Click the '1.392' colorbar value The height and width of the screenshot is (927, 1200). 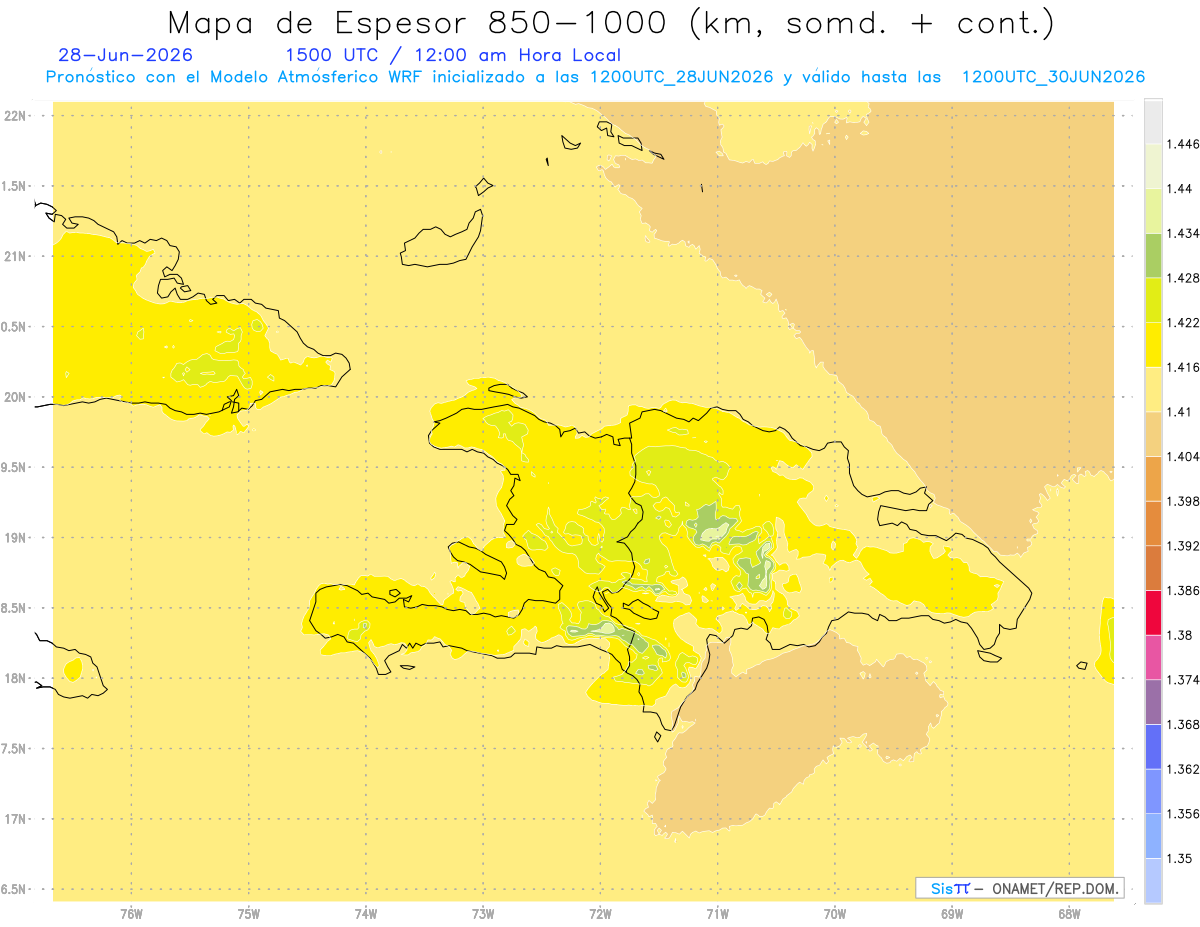[1183, 546]
